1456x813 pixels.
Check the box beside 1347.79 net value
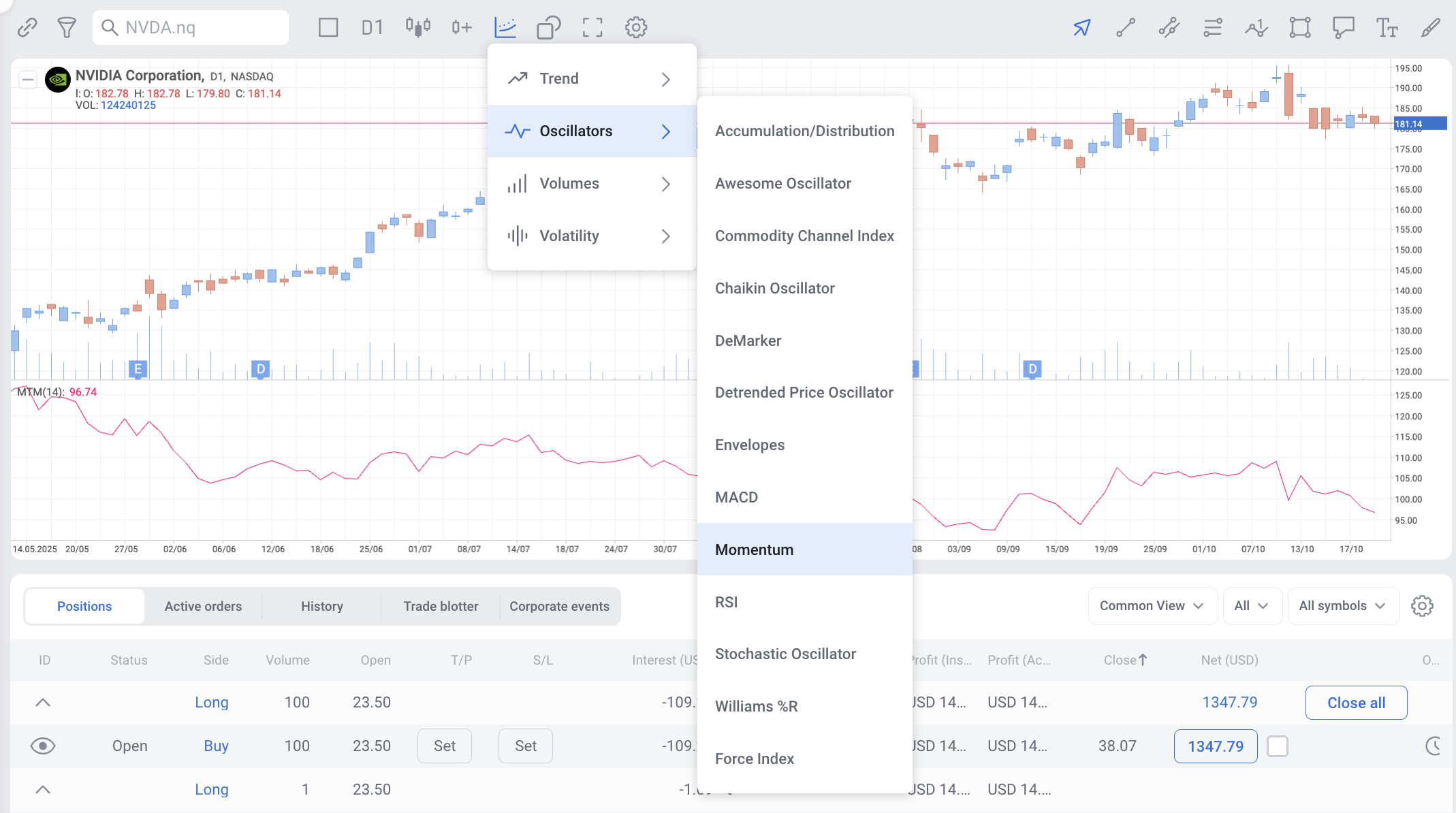coord(1278,746)
